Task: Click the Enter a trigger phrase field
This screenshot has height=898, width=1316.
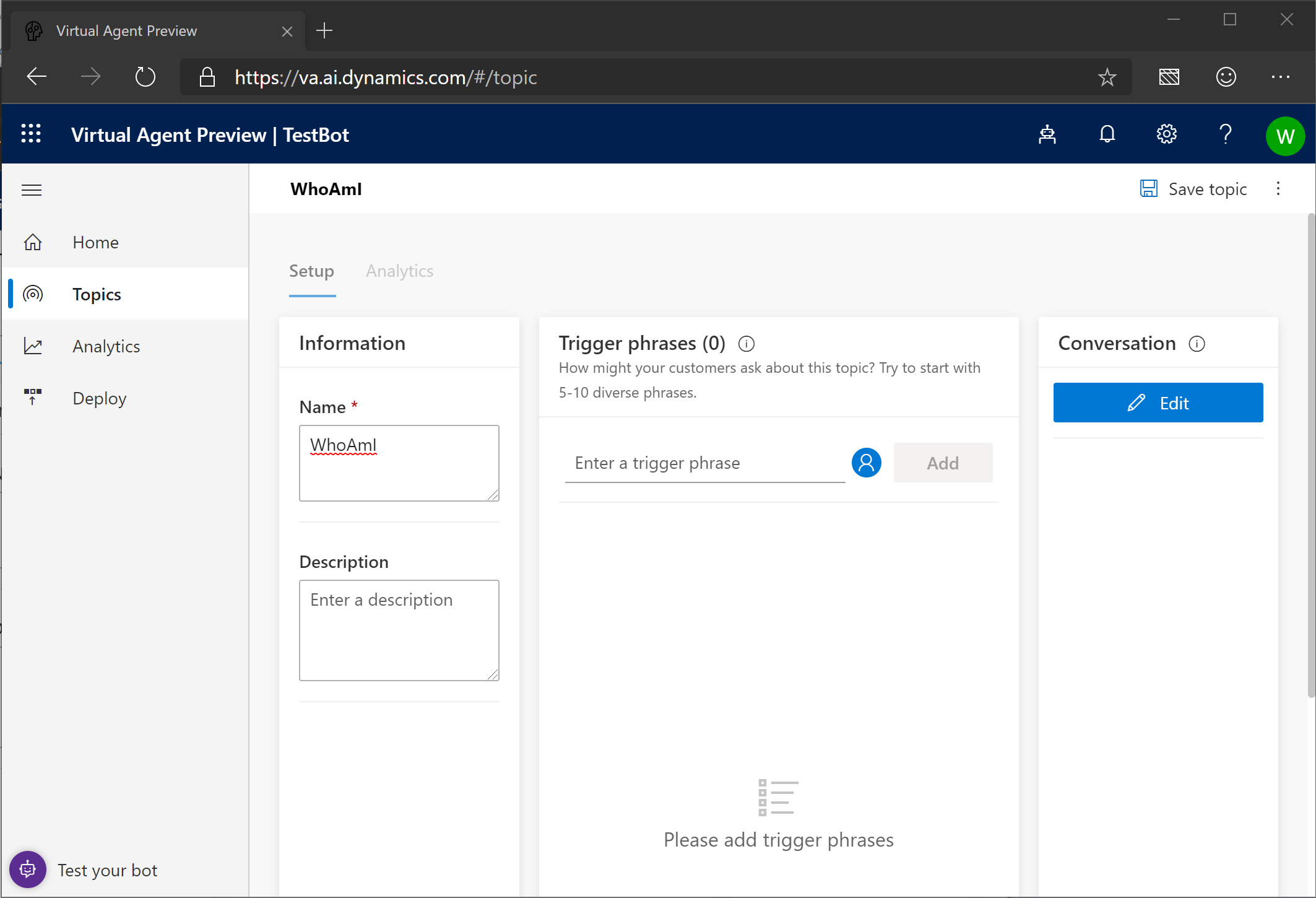Action: [704, 463]
